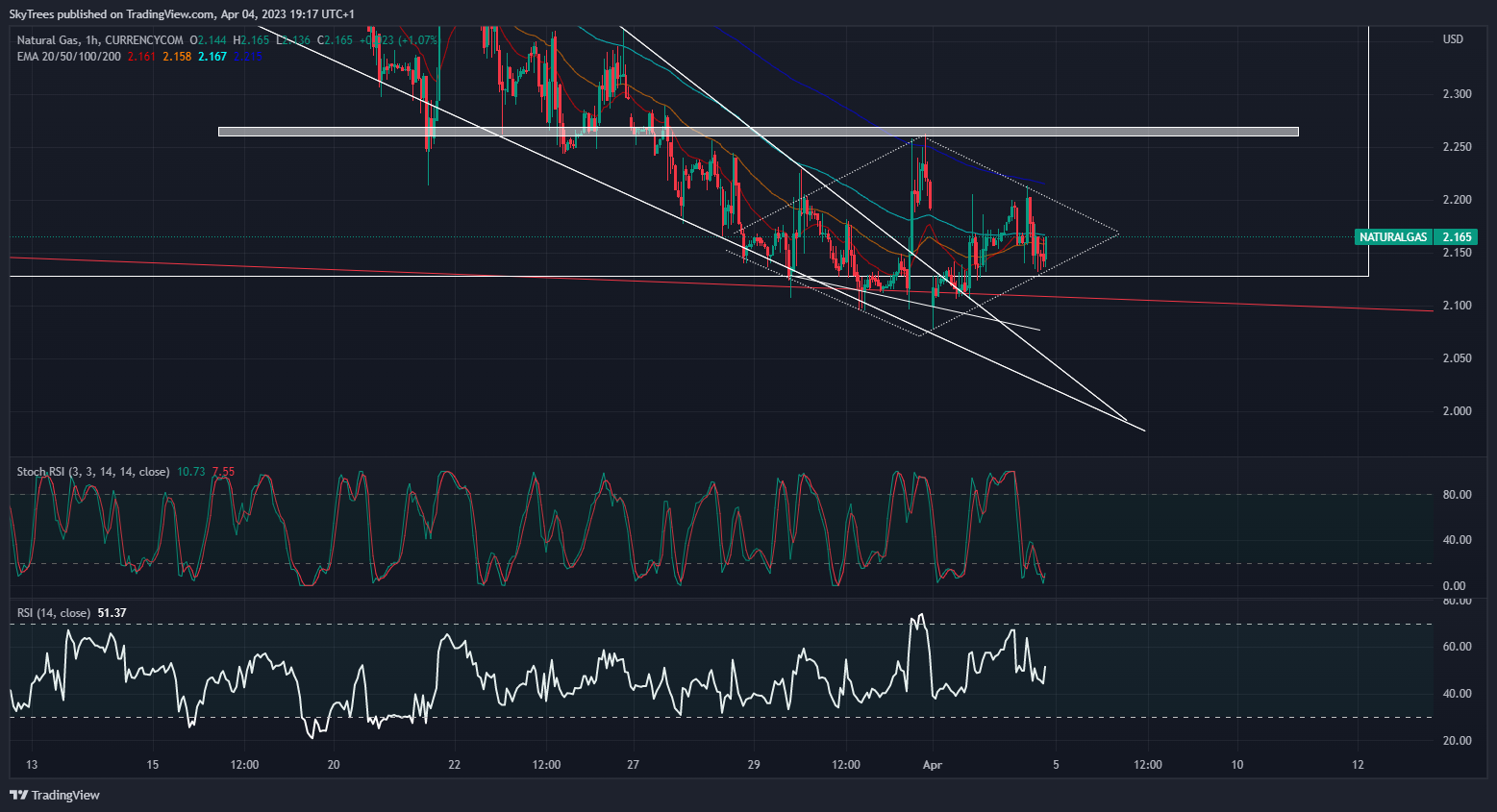Viewport: 1497px width, 812px height.
Task: Select the RSI (14, close) indicator label
Action: point(54,613)
